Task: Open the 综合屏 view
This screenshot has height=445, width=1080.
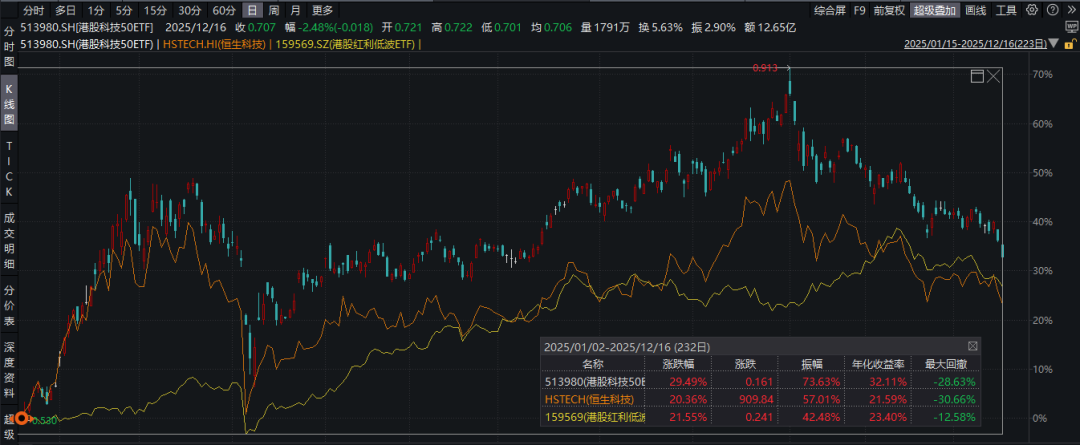Action: [829, 10]
